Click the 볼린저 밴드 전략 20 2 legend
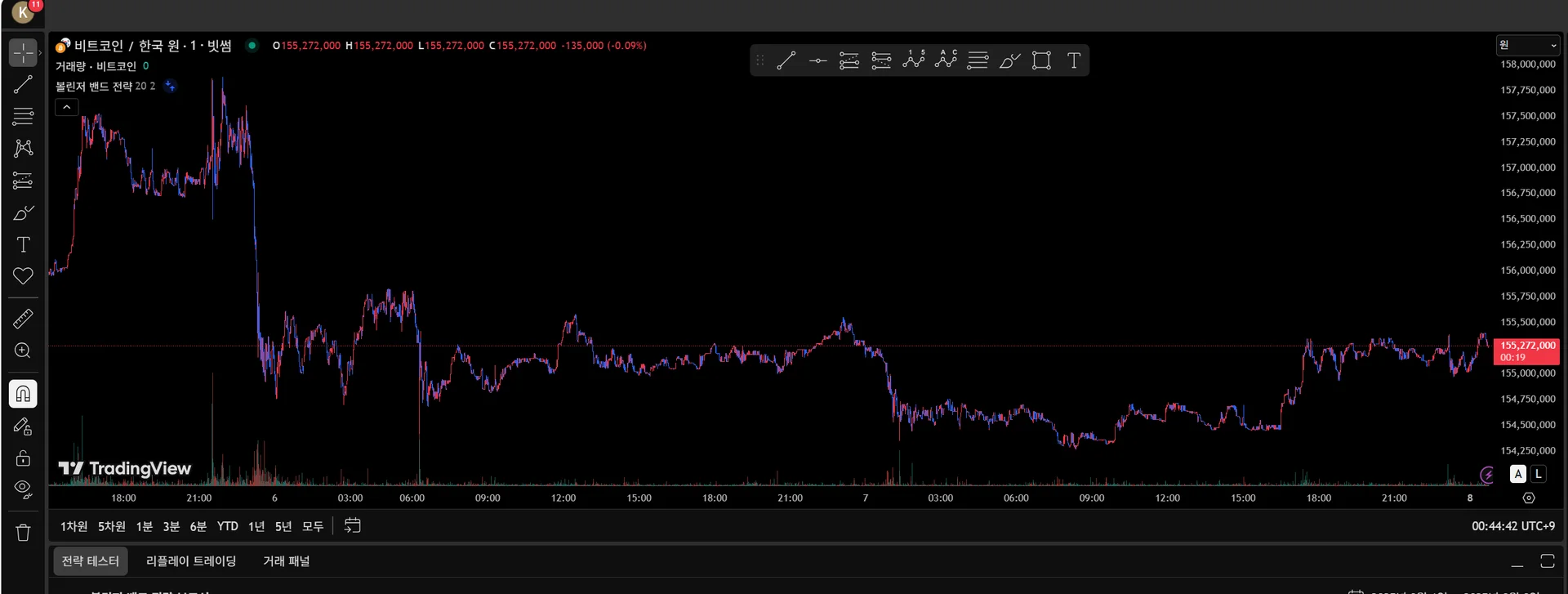Screen dimensions: 1568x594 pyautogui.click(x=105, y=86)
